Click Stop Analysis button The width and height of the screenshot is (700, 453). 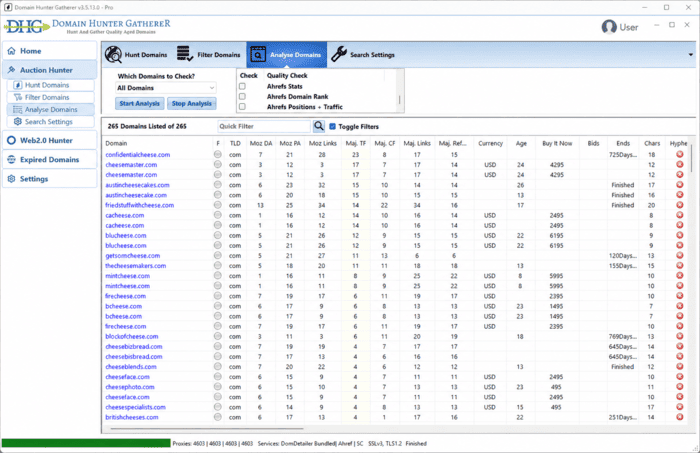(192, 104)
